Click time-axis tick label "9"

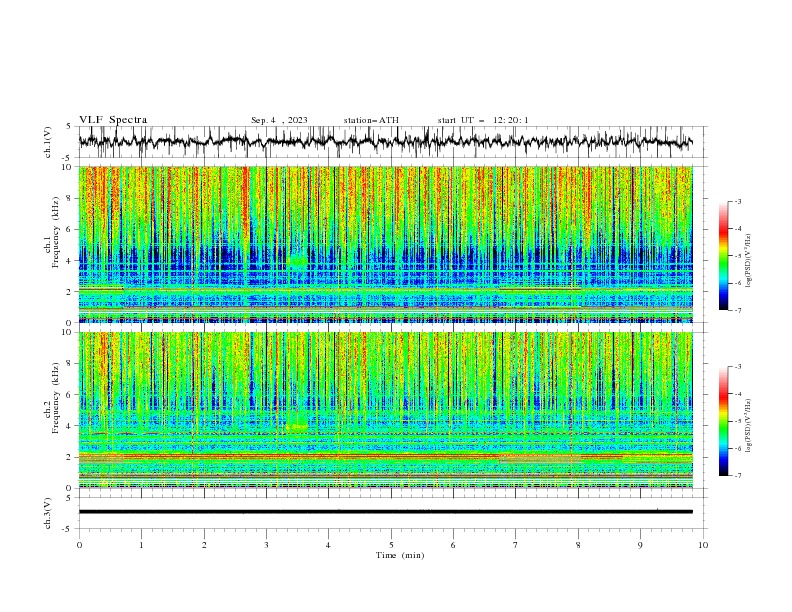coord(640,545)
